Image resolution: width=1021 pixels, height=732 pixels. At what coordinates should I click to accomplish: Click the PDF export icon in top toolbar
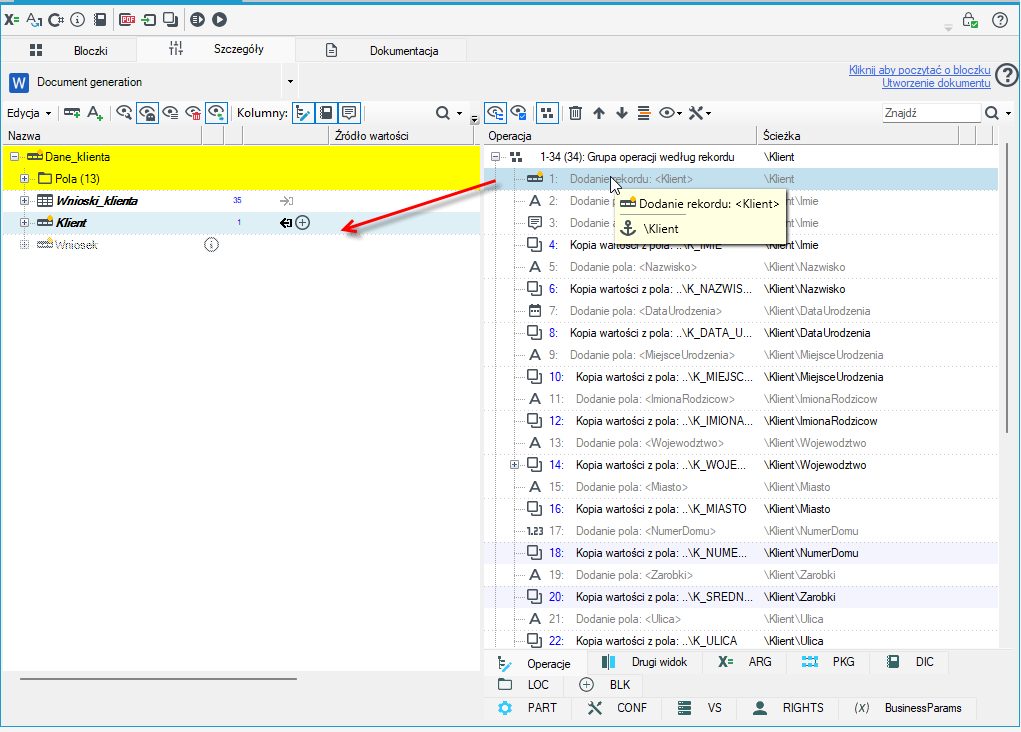tap(128, 20)
